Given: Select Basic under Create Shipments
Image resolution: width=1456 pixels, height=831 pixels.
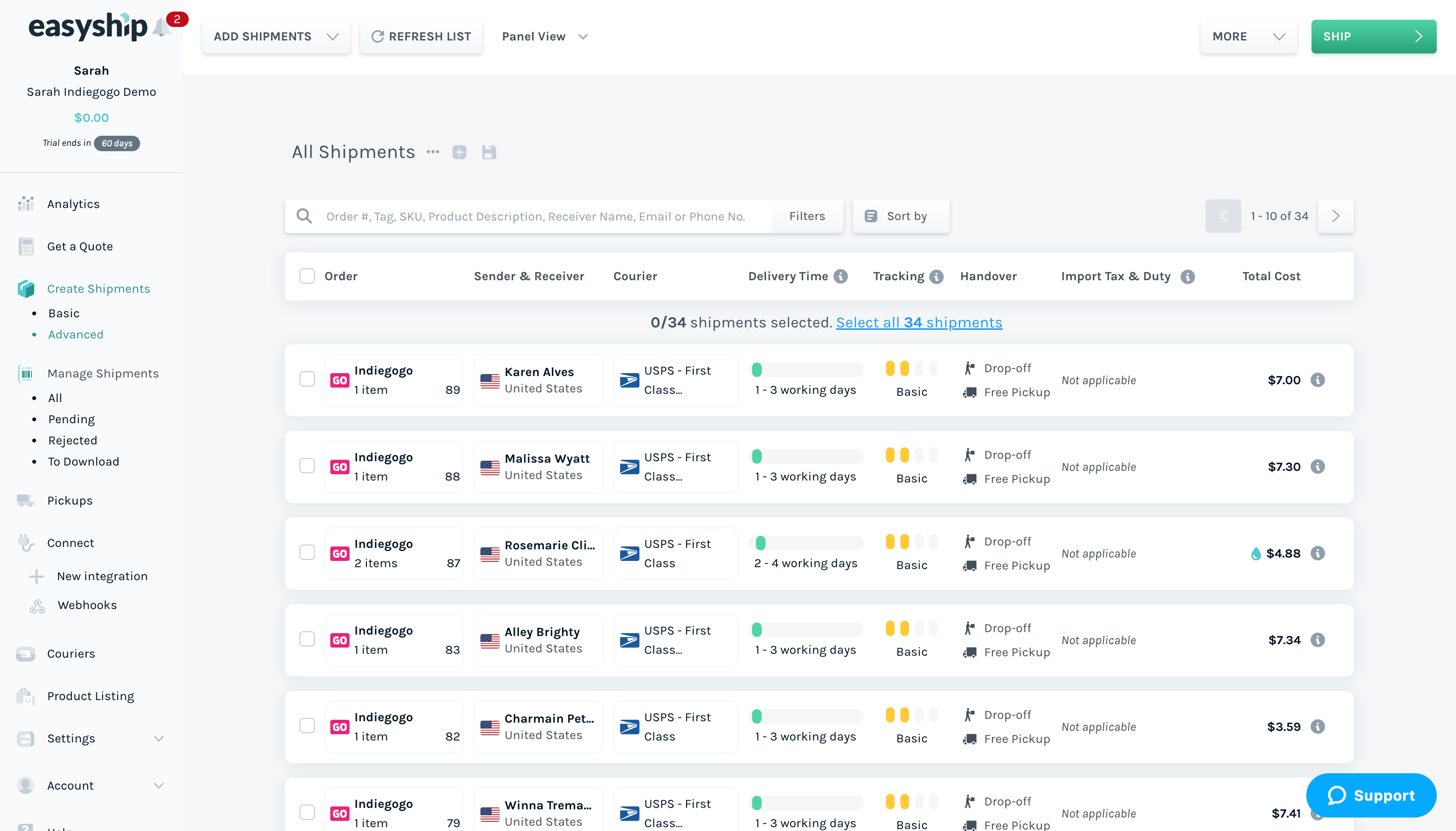Looking at the screenshot, I should click(x=64, y=313).
